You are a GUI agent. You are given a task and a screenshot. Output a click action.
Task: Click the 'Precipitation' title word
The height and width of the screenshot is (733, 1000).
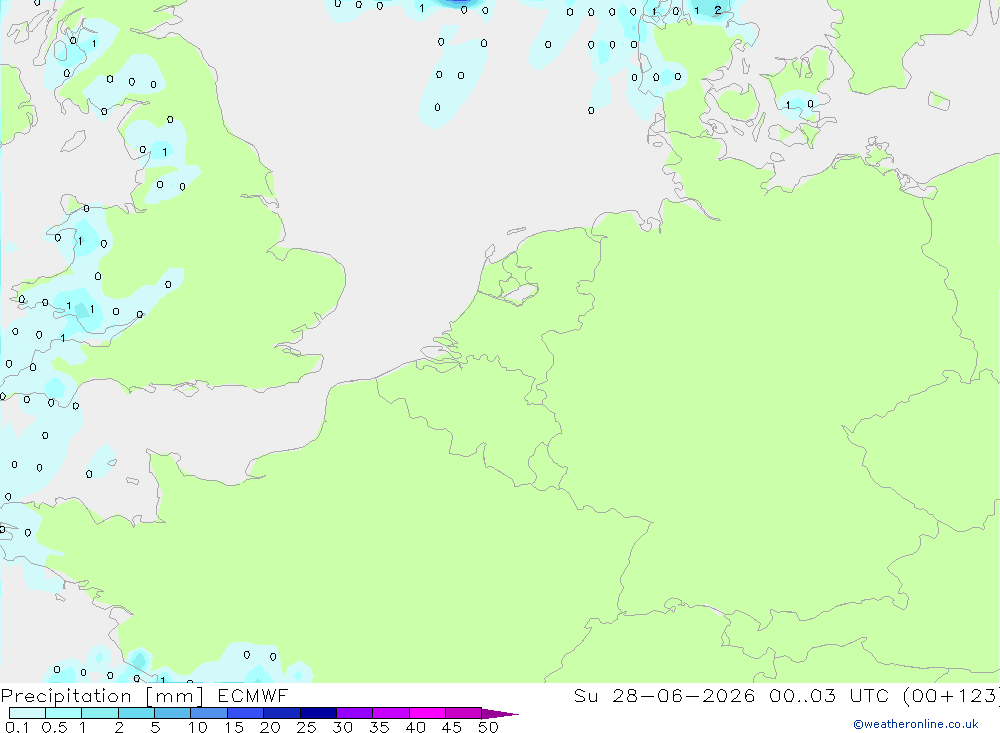coord(66,696)
